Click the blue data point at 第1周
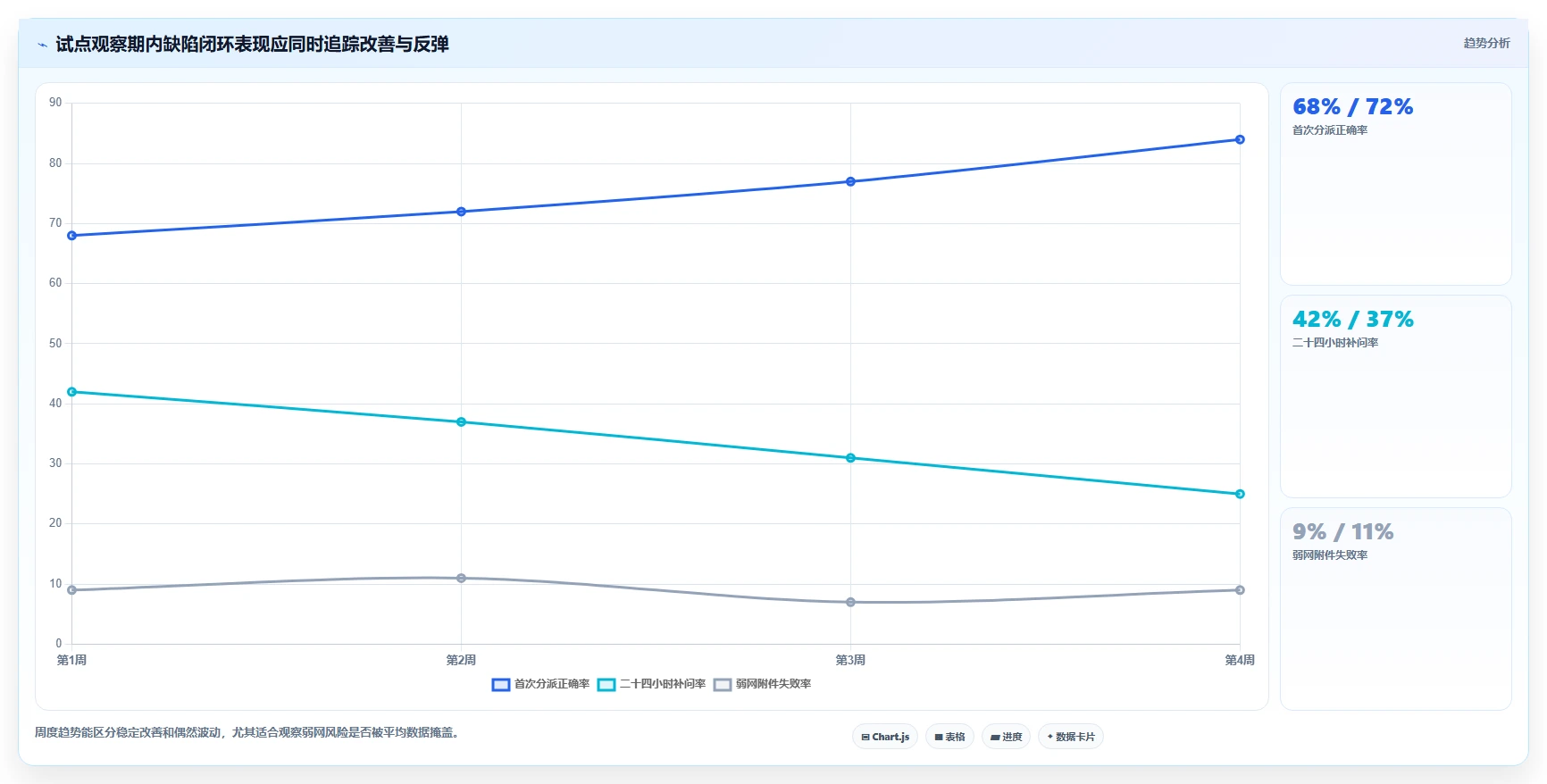 click(72, 236)
